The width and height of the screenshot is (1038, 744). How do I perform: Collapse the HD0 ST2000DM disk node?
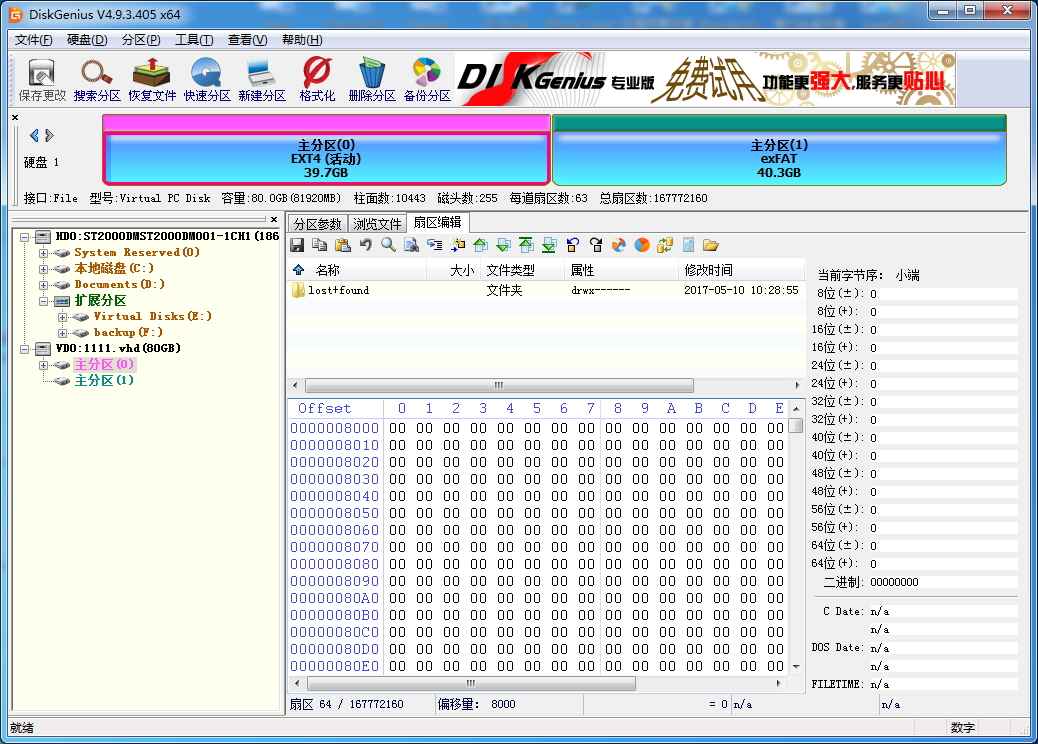coord(24,237)
